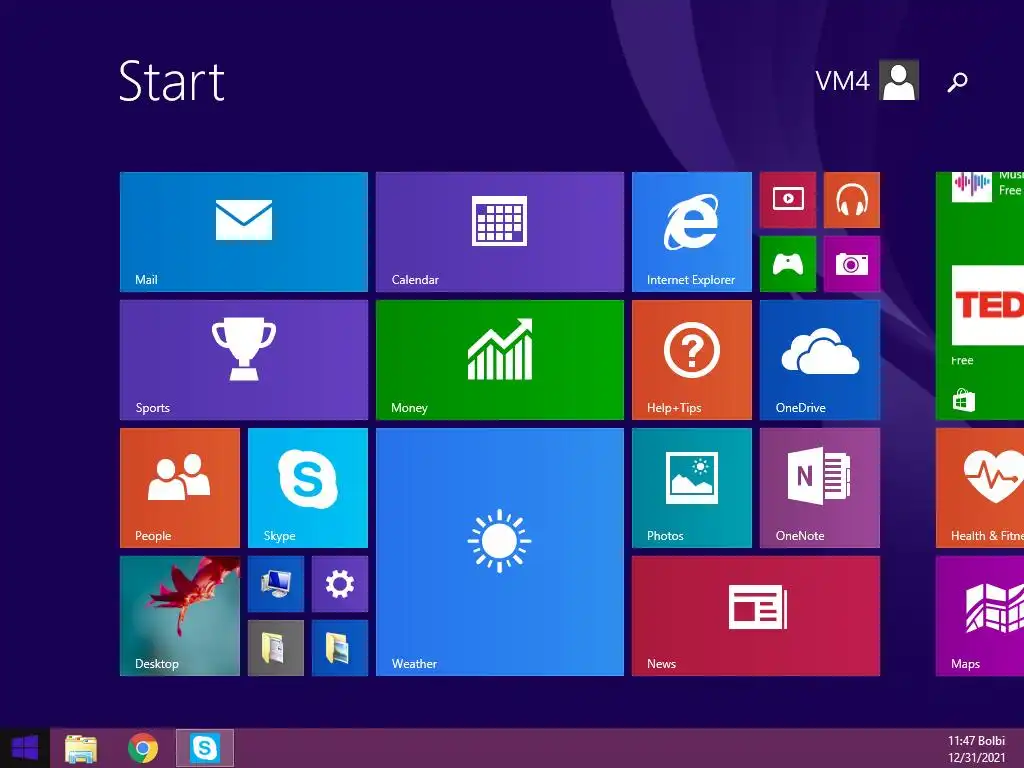Viewport: 1024px width, 768px height.
Task: Launch the Skype tile
Action: [308, 488]
